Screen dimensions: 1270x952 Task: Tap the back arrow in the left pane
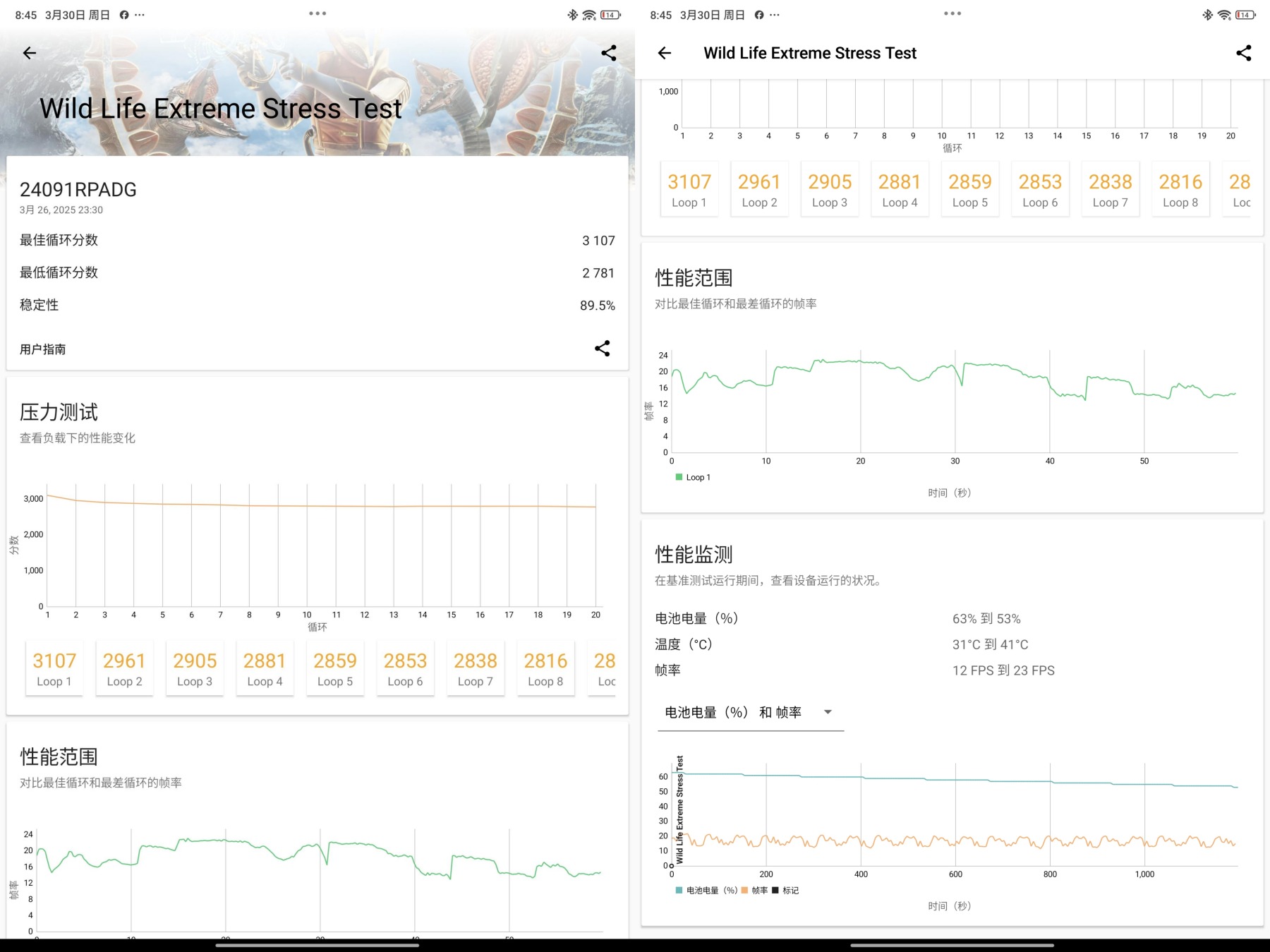(x=30, y=53)
